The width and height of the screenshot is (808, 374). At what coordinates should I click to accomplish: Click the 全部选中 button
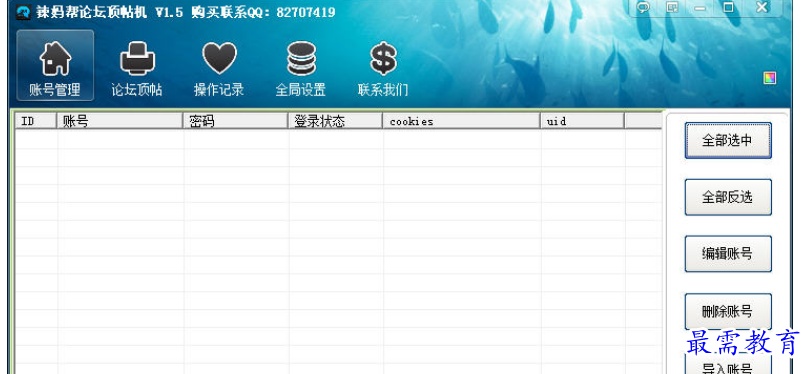point(728,140)
